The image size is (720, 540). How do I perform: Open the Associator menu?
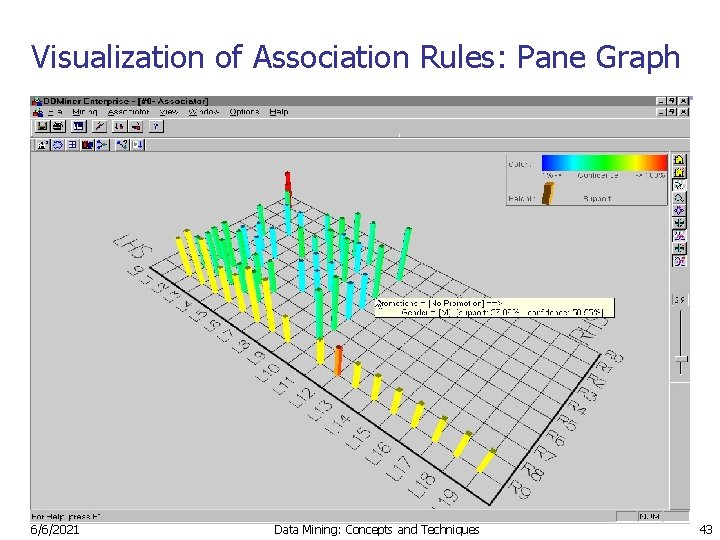[x=129, y=112]
